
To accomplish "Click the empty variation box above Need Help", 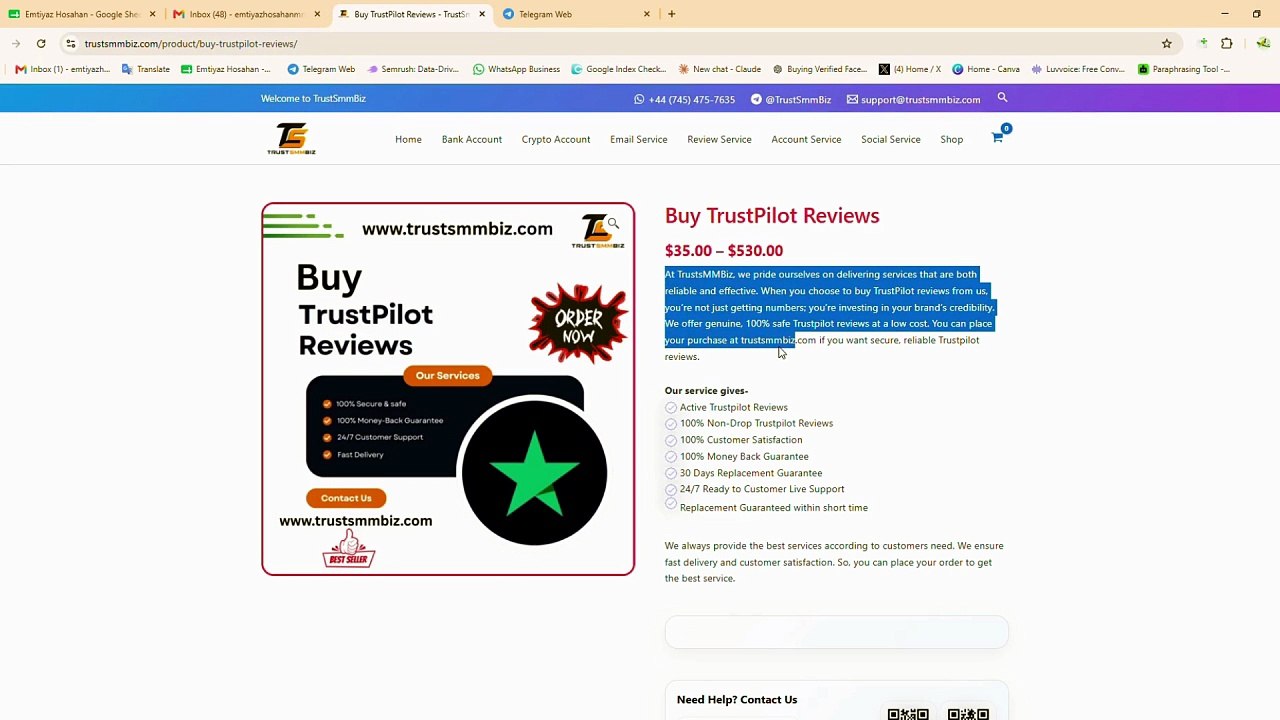I will tap(837, 632).
